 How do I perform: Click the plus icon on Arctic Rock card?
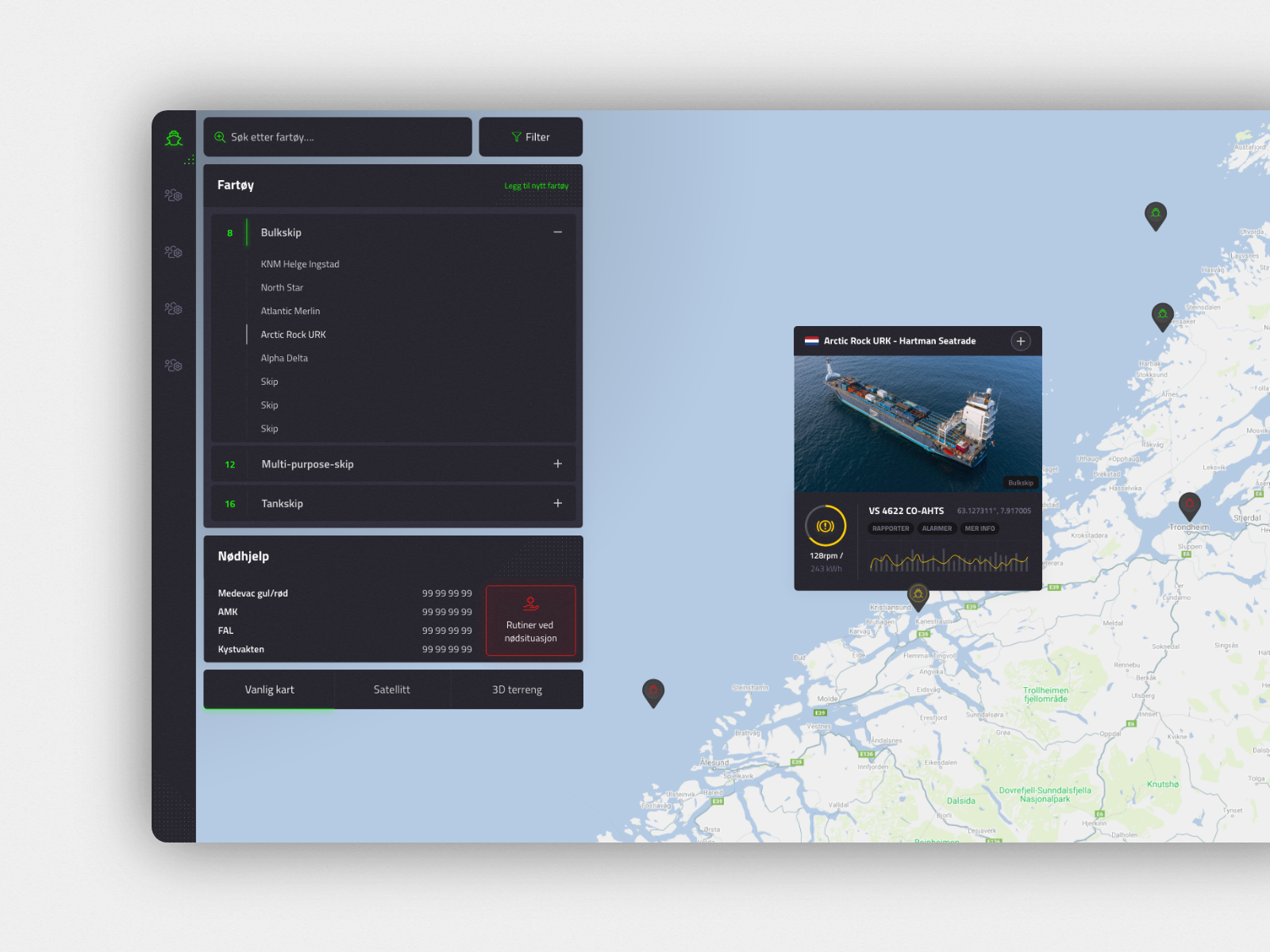pyautogui.click(x=1021, y=341)
